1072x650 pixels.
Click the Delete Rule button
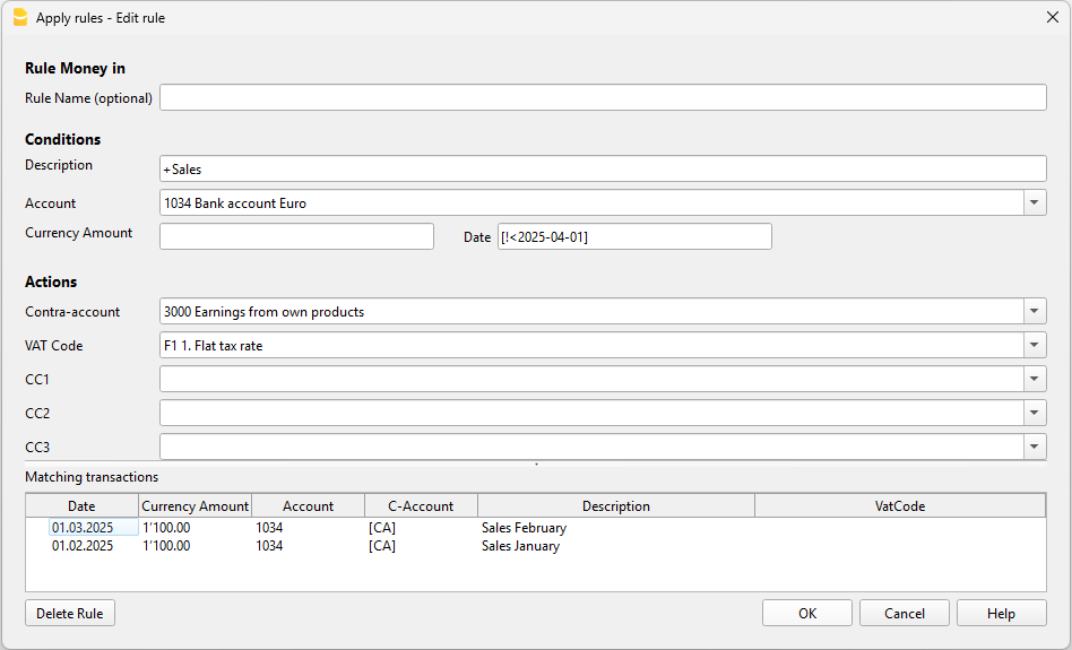point(69,612)
